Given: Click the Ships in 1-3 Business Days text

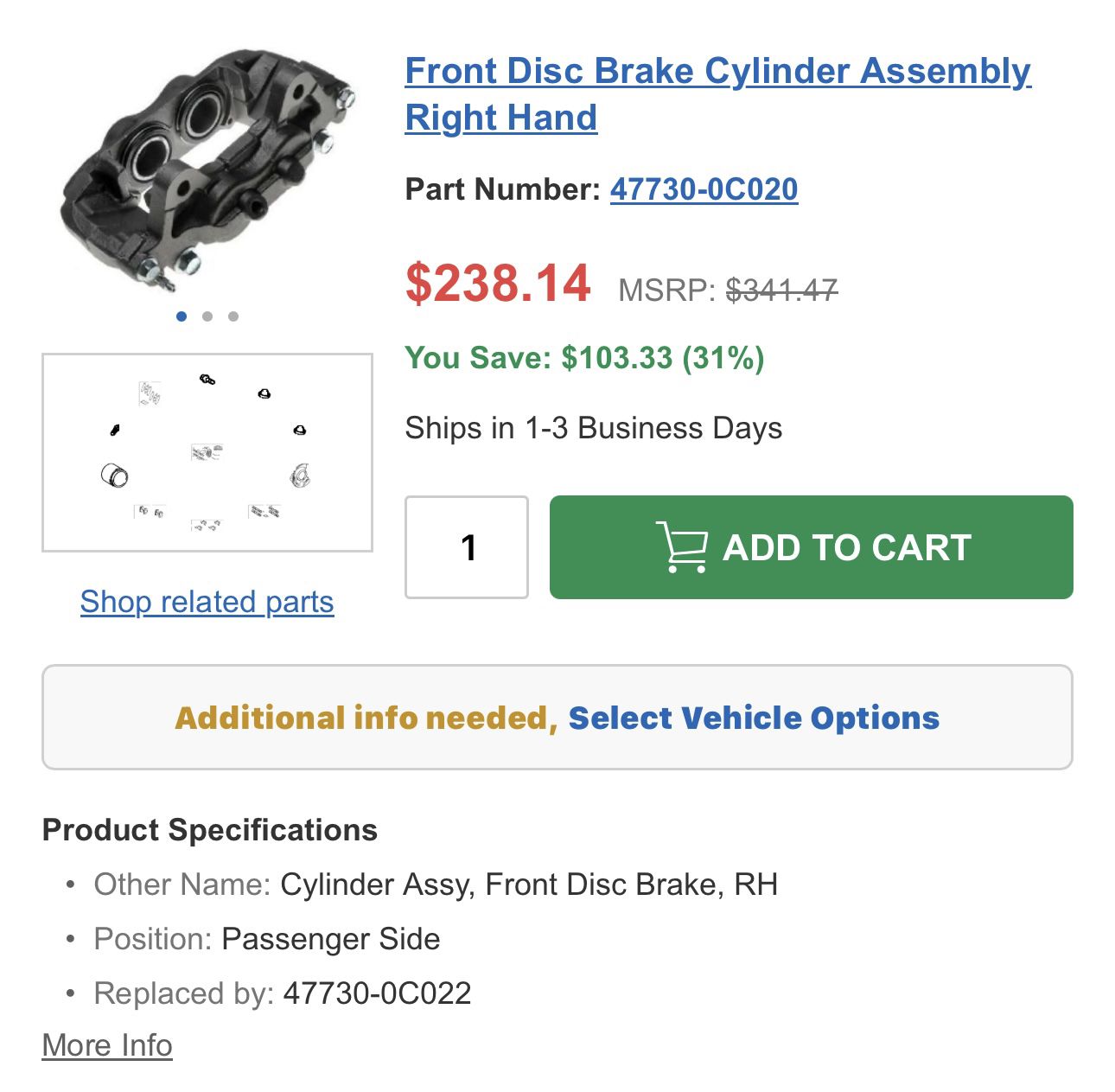Looking at the screenshot, I should click(x=593, y=427).
